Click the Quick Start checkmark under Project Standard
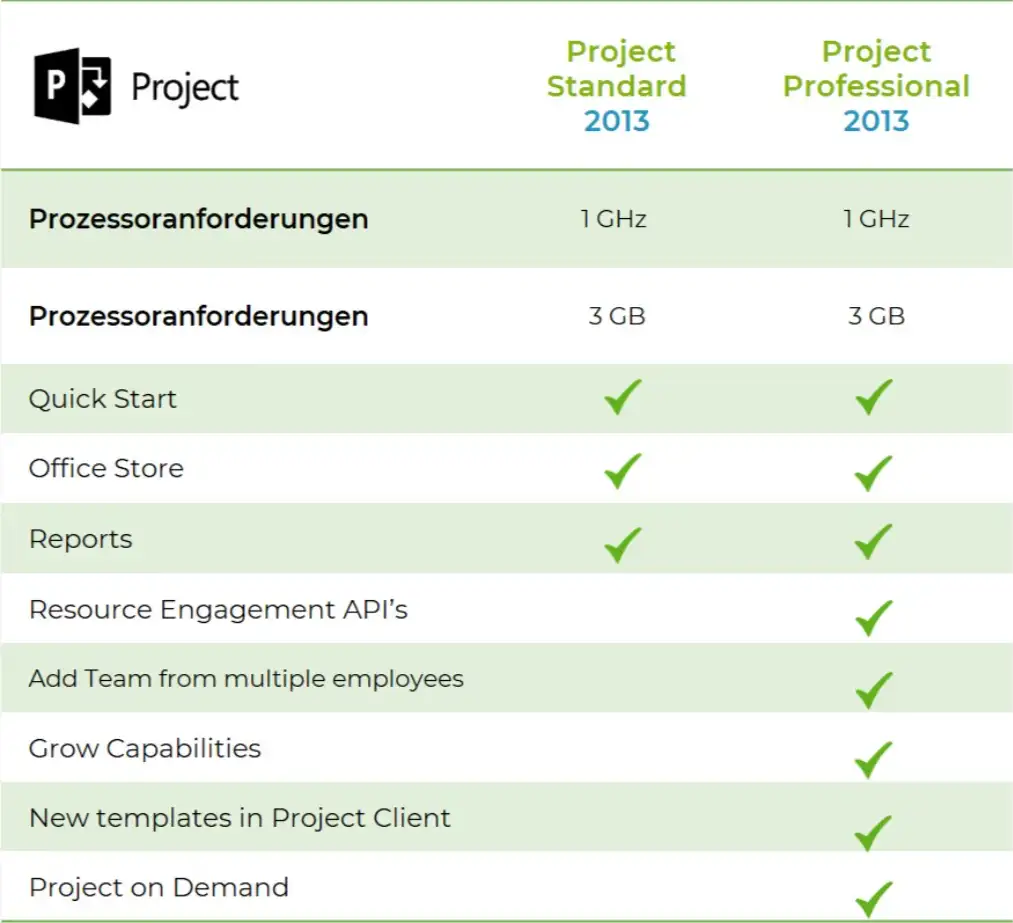The image size is (1013, 923). [x=622, y=399]
